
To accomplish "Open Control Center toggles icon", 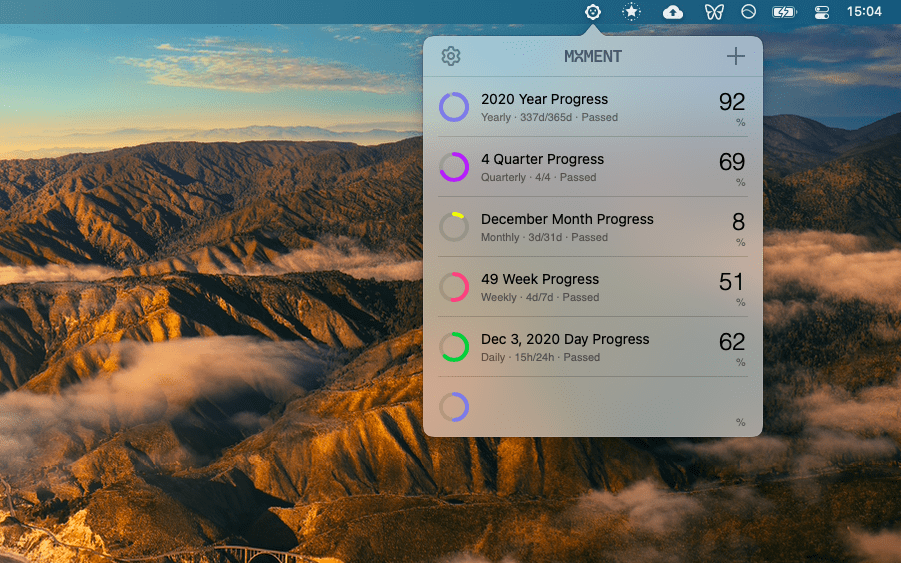I will (x=822, y=12).
